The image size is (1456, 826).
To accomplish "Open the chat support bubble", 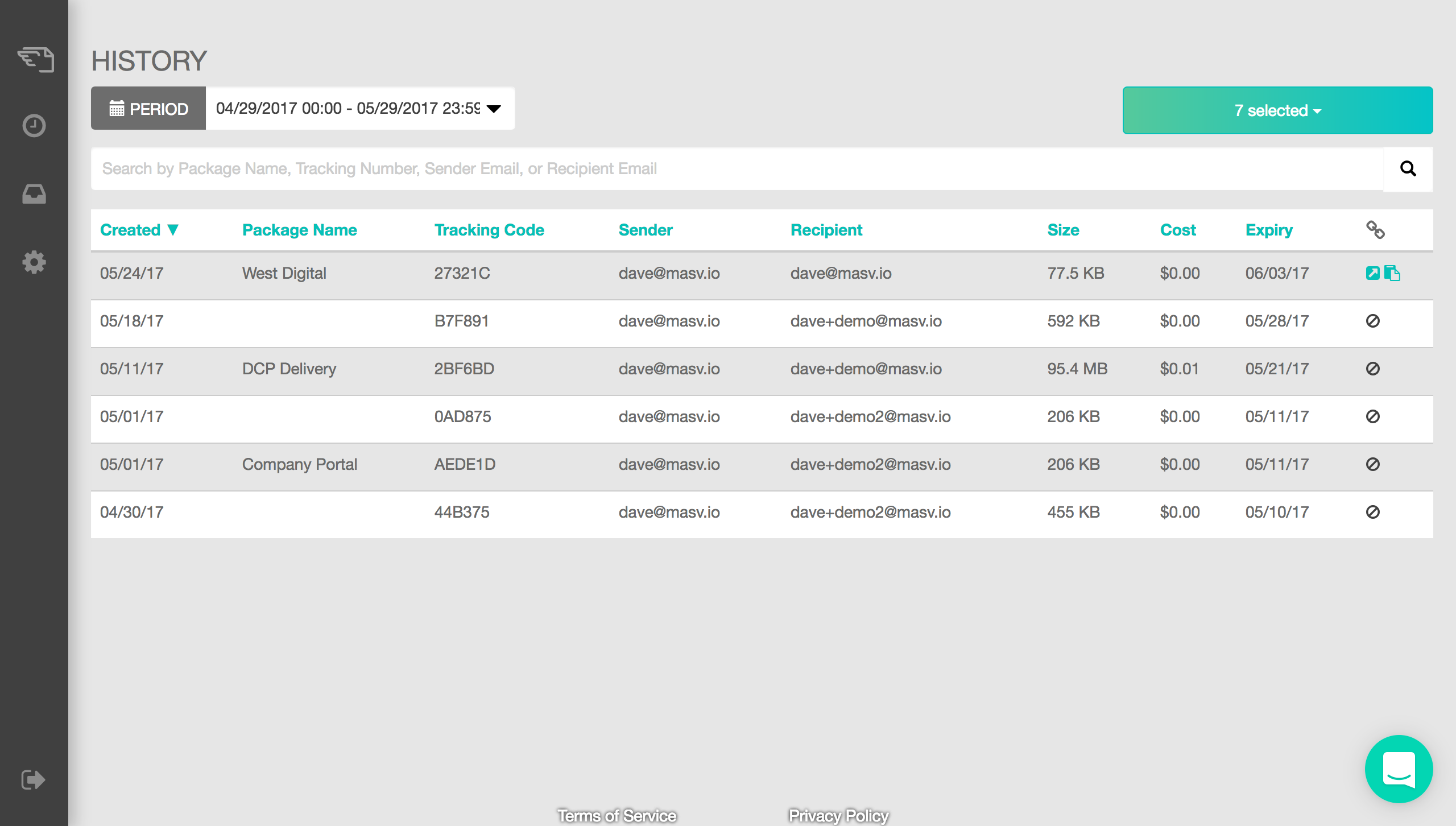I will click(x=1399, y=769).
